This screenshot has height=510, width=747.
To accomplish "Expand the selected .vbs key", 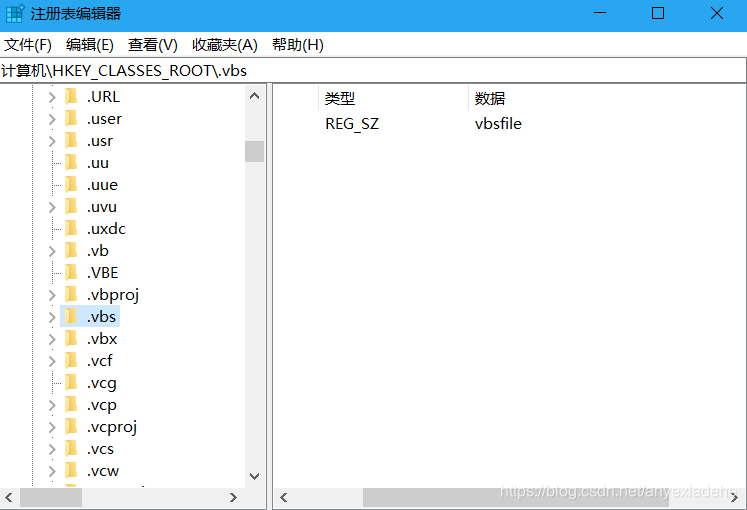I will point(52,317).
